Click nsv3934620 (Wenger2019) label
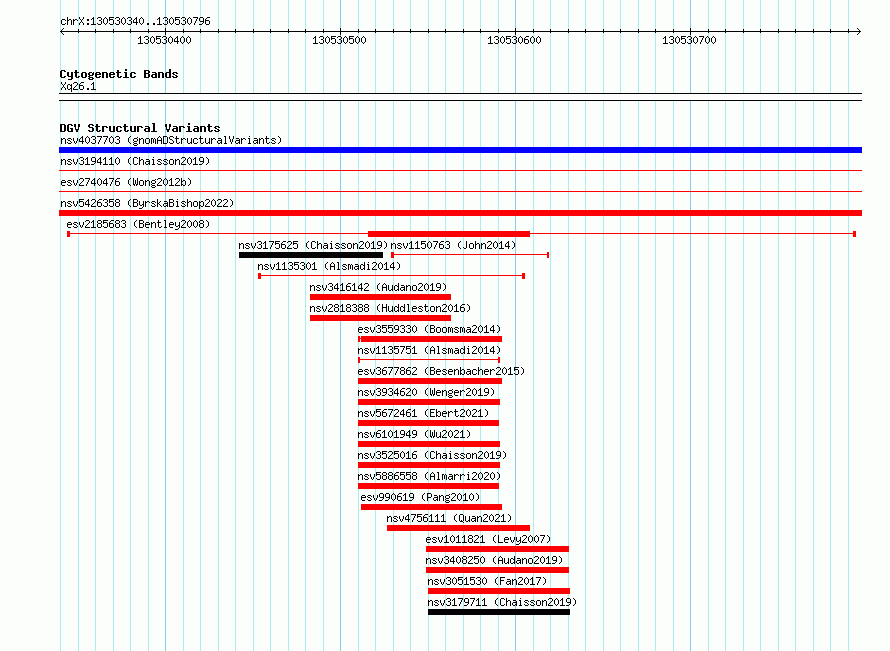890x651 pixels. point(426,392)
